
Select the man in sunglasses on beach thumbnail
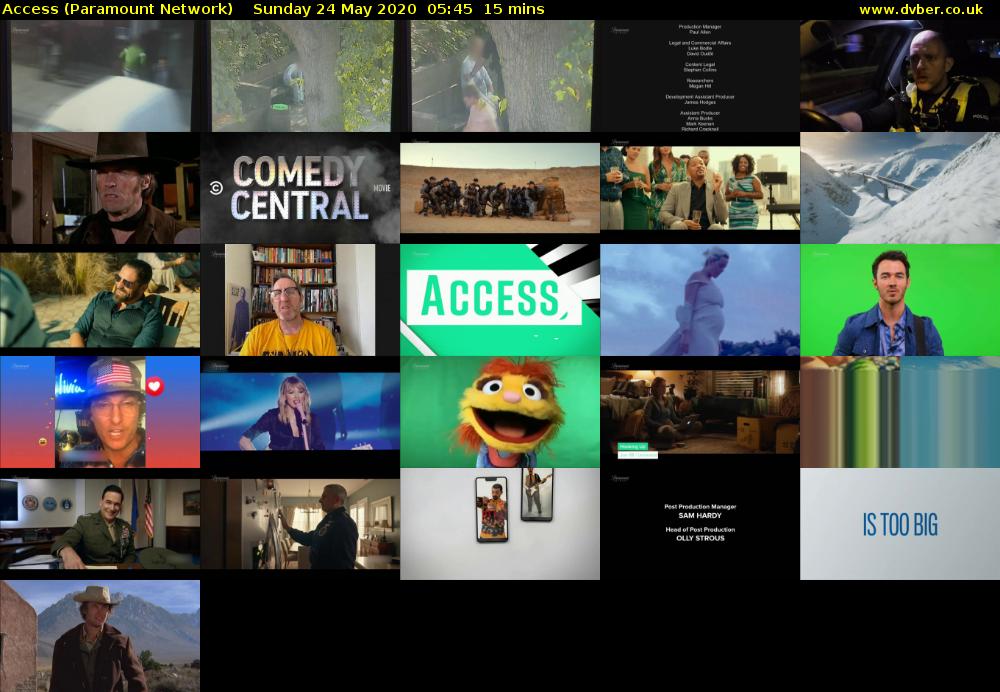pos(100,300)
